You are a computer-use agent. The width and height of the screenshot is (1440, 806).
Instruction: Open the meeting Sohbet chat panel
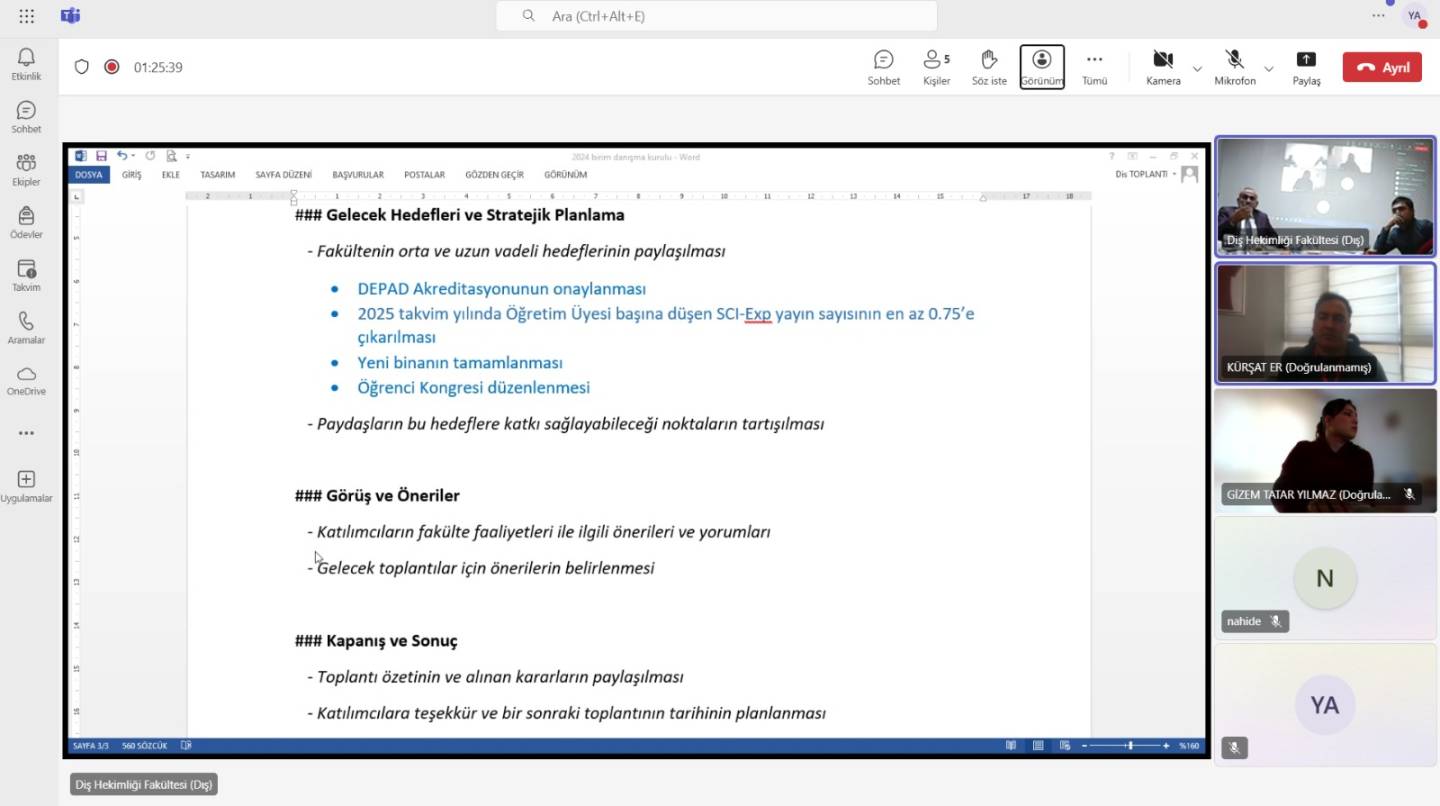pyautogui.click(x=884, y=67)
